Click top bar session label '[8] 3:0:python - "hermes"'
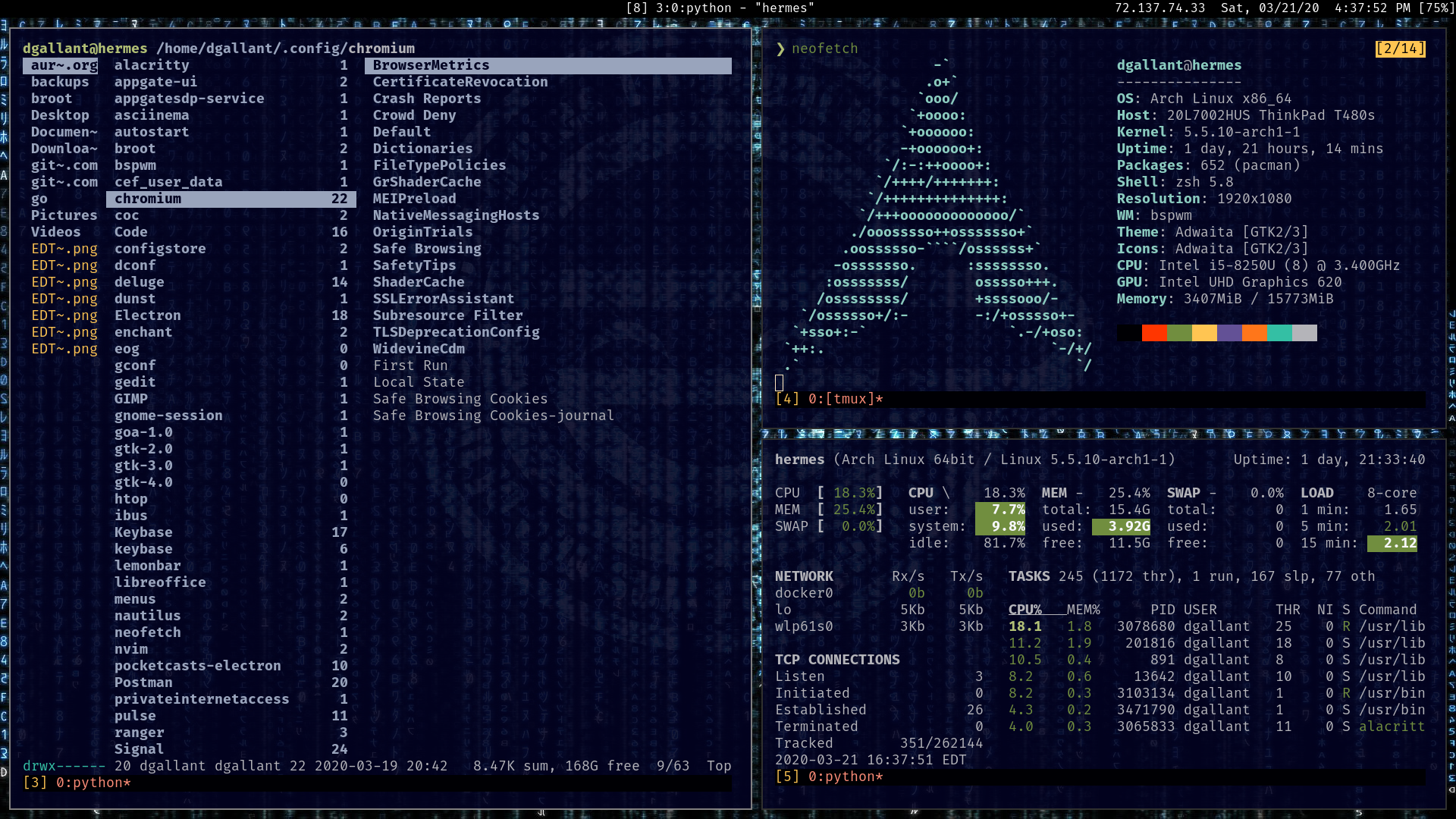This screenshot has width=1456, height=819. (720, 8)
